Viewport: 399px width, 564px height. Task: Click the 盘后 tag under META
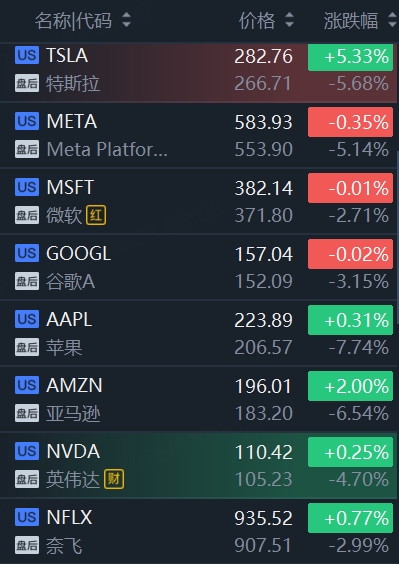pyautogui.click(x=27, y=149)
